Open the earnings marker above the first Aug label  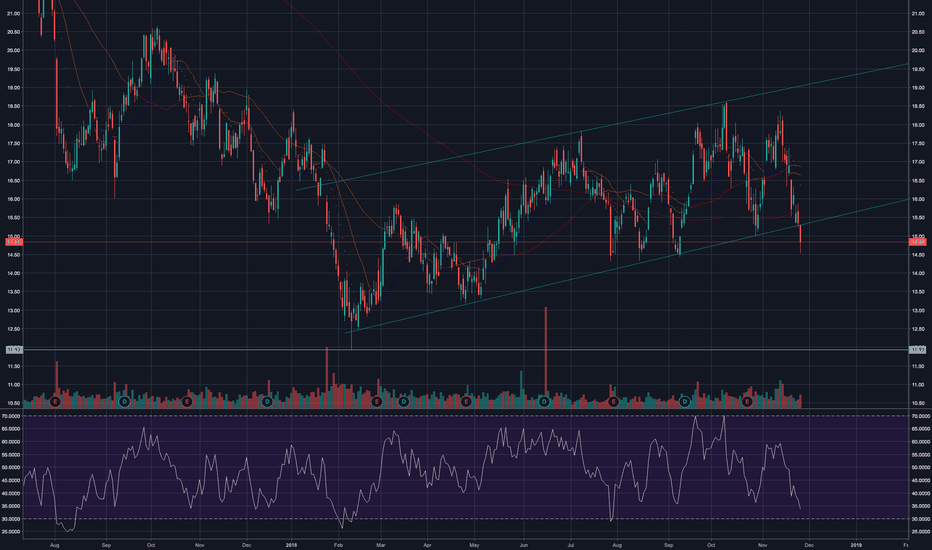click(x=55, y=402)
